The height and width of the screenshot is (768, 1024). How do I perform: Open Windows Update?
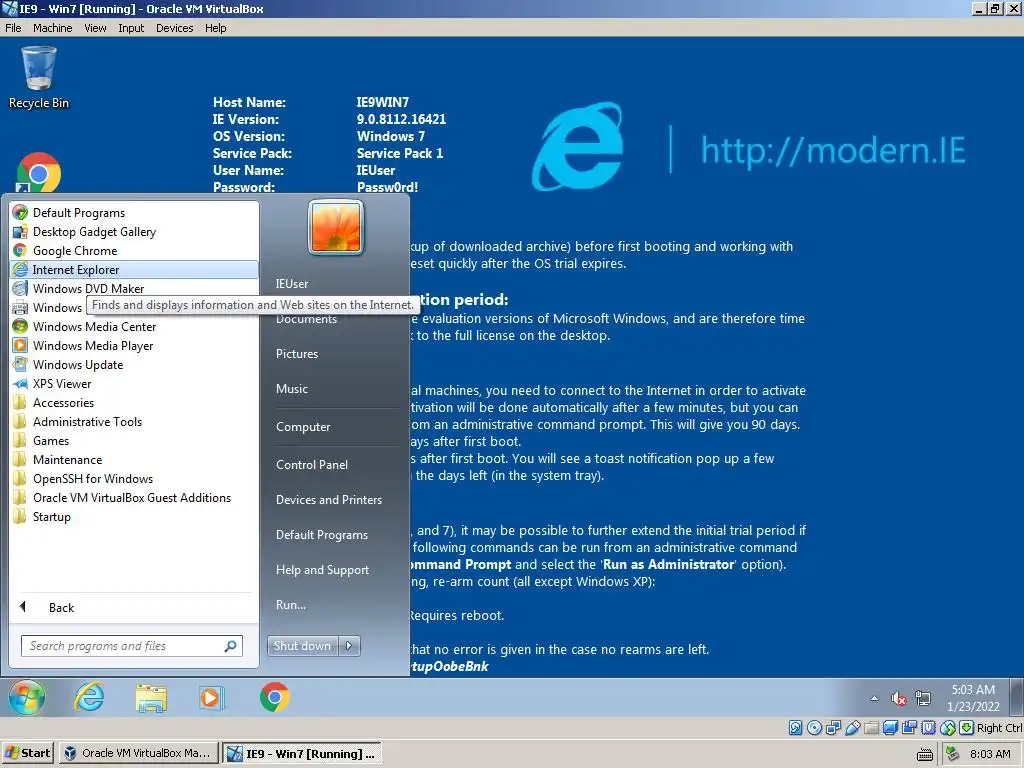pos(135,364)
